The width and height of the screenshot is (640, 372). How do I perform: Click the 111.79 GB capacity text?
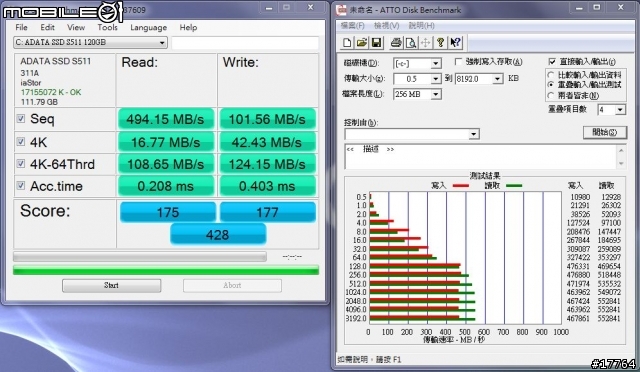click(x=39, y=102)
